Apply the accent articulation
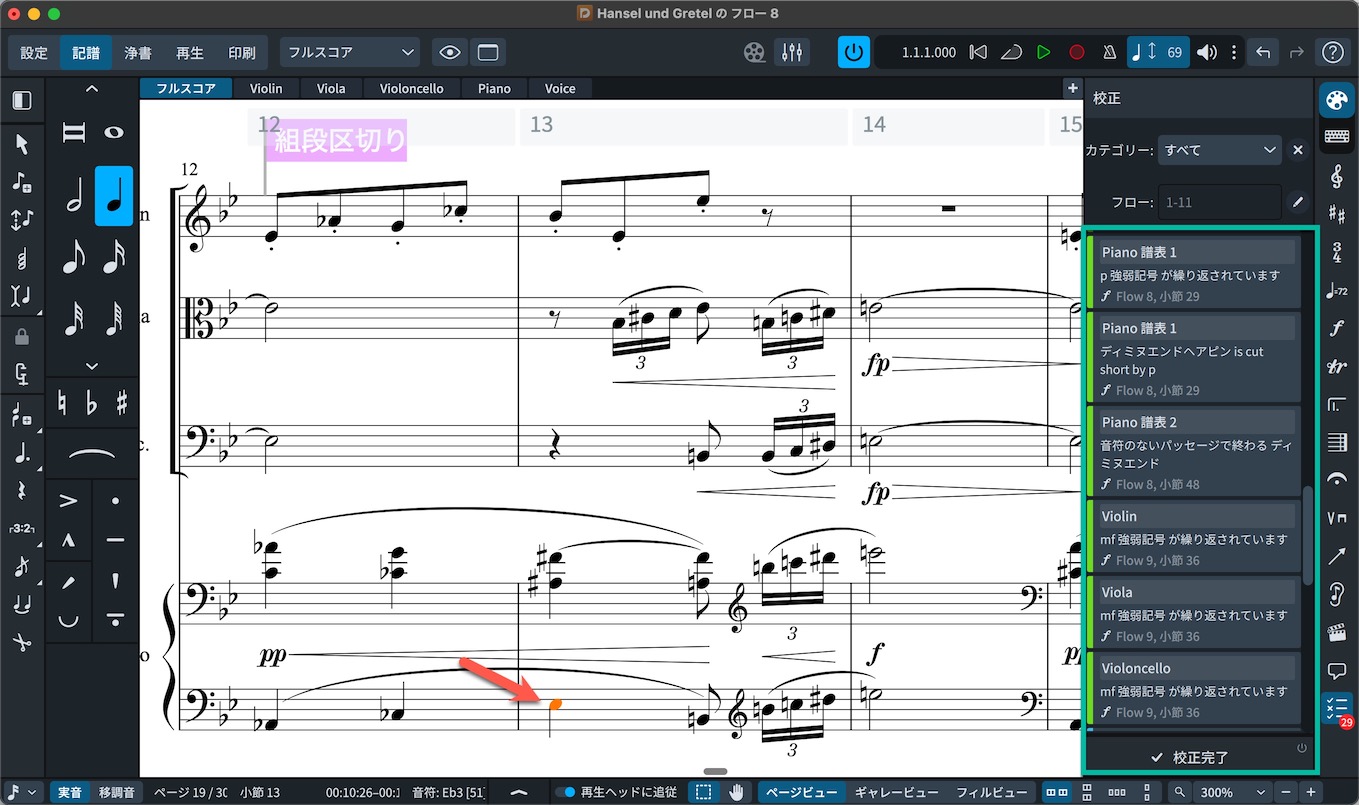1359x805 pixels. point(68,500)
